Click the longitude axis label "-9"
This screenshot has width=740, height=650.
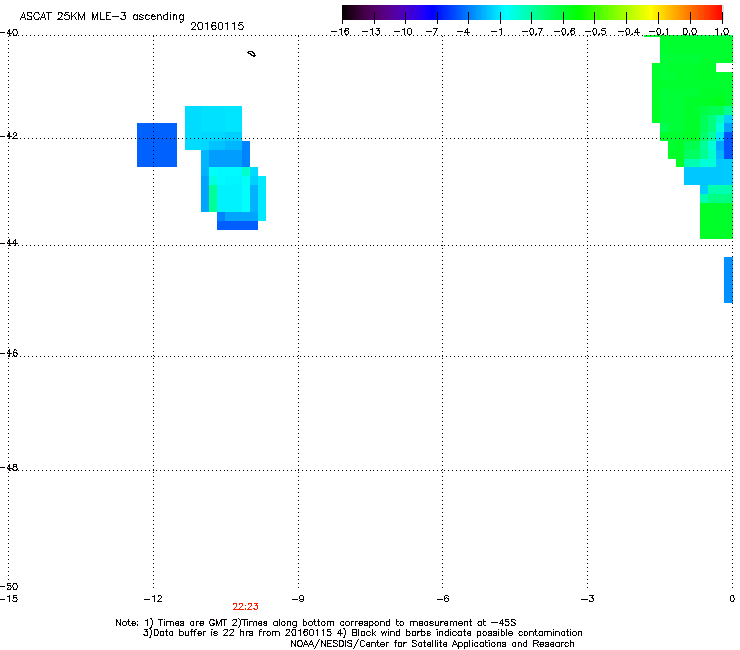tap(298, 599)
